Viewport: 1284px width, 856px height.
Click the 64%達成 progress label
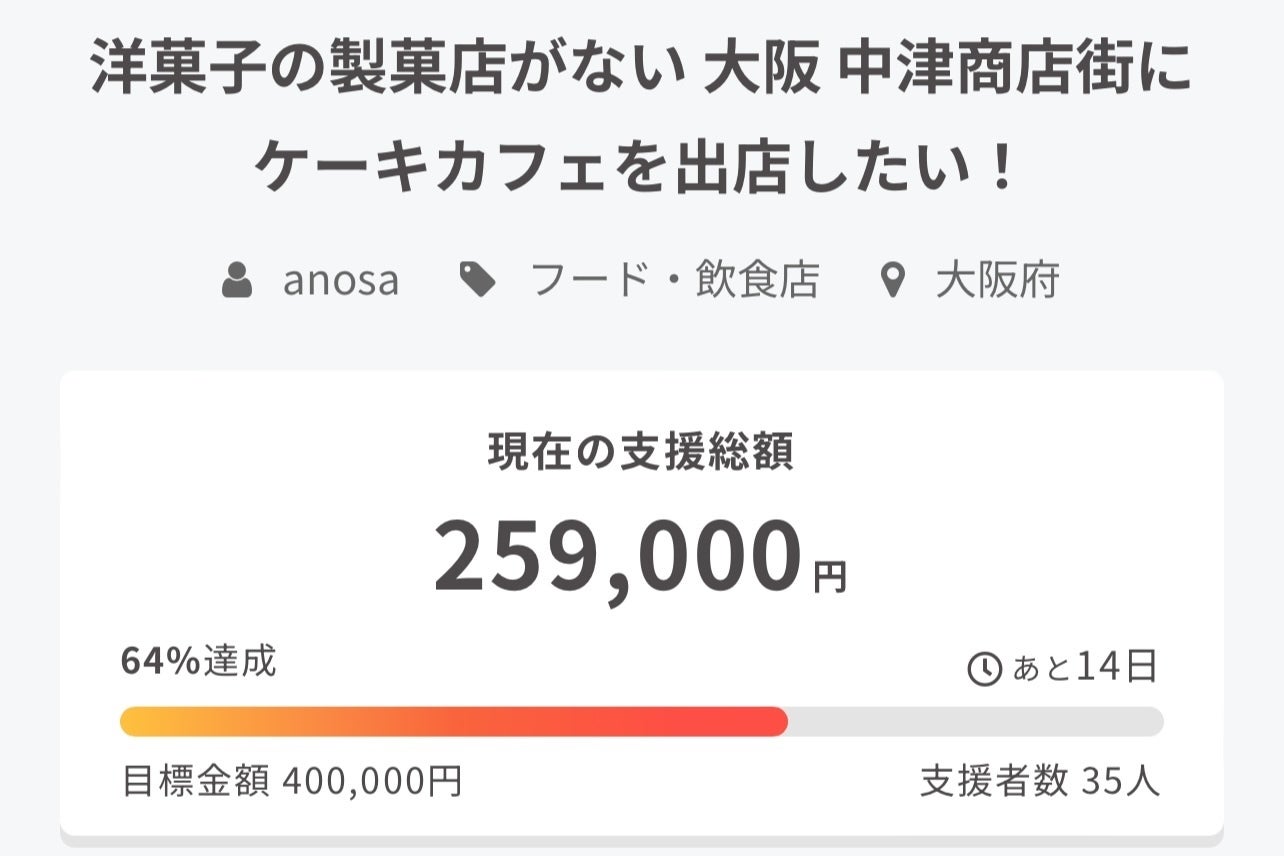click(199, 661)
